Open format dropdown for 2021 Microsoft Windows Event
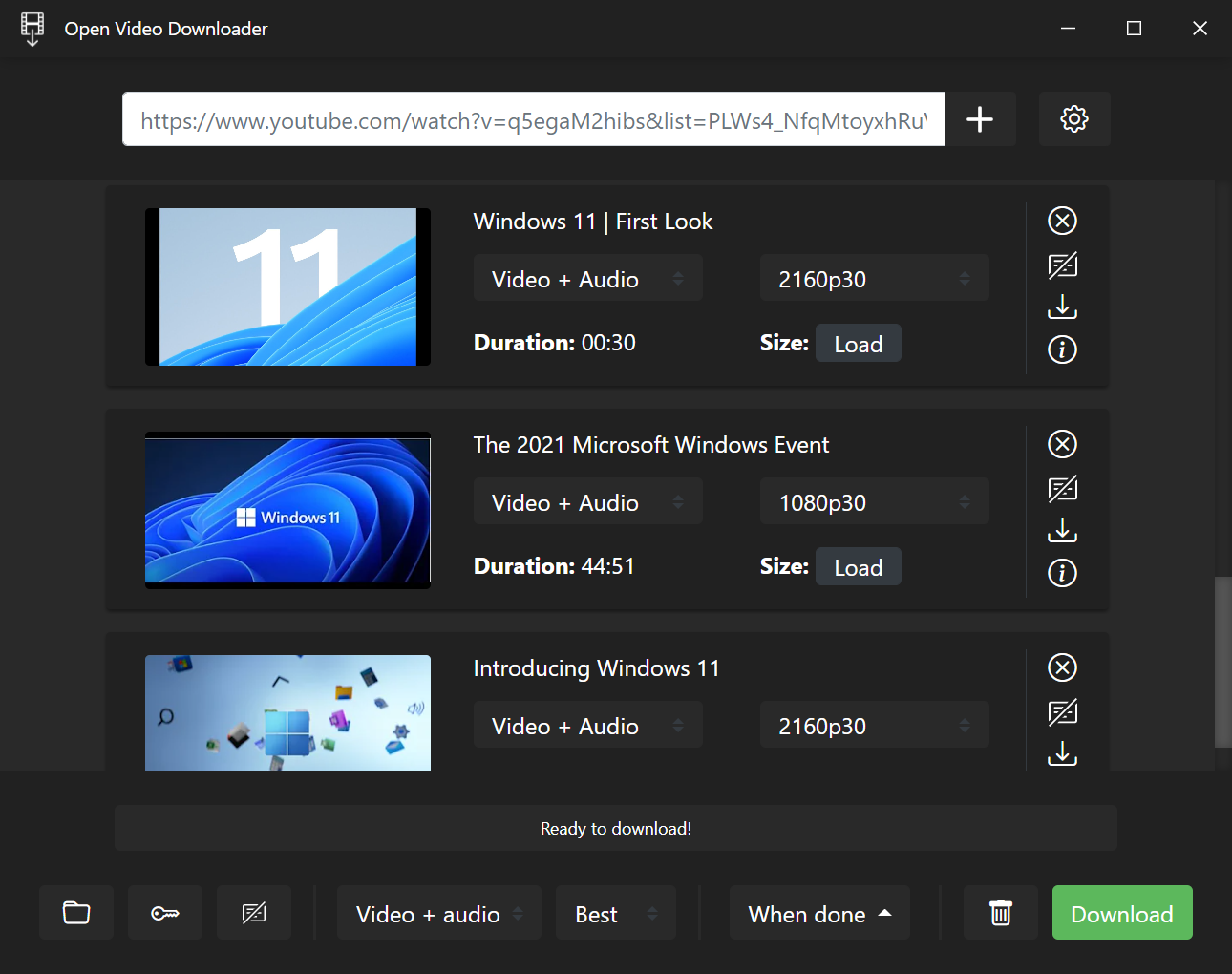 pos(588,502)
